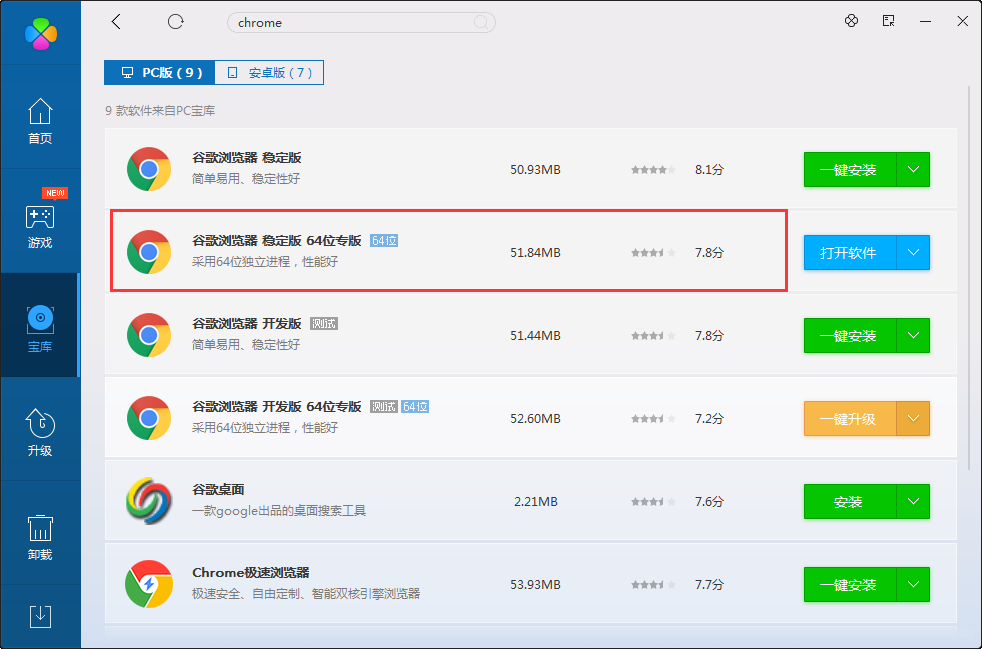Click the search field containing chrome
Screen dimensions: 982x649
(361, 23)
